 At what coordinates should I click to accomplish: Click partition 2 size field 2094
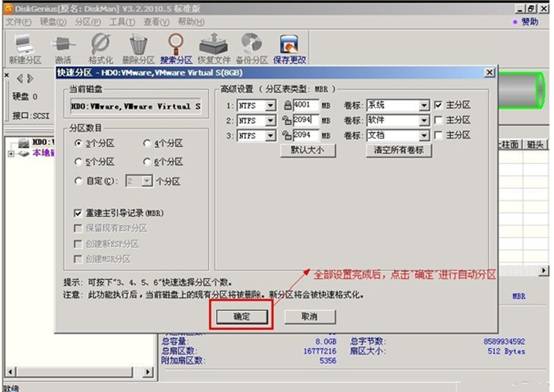coord(306,120)
